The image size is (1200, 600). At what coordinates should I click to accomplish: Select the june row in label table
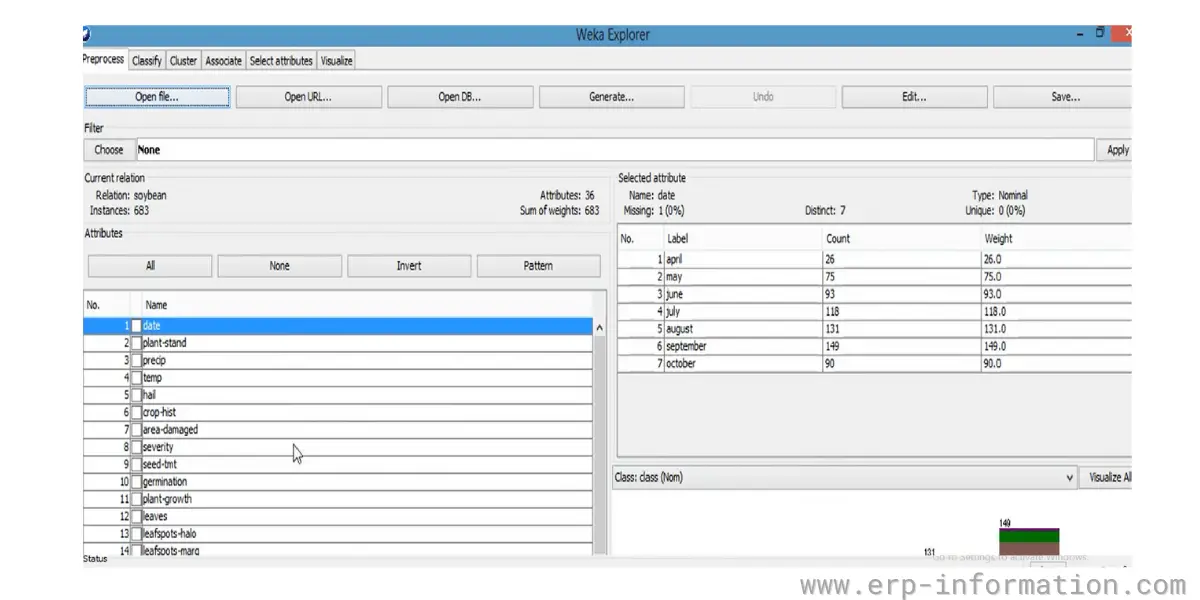click(x=875, y=294)
